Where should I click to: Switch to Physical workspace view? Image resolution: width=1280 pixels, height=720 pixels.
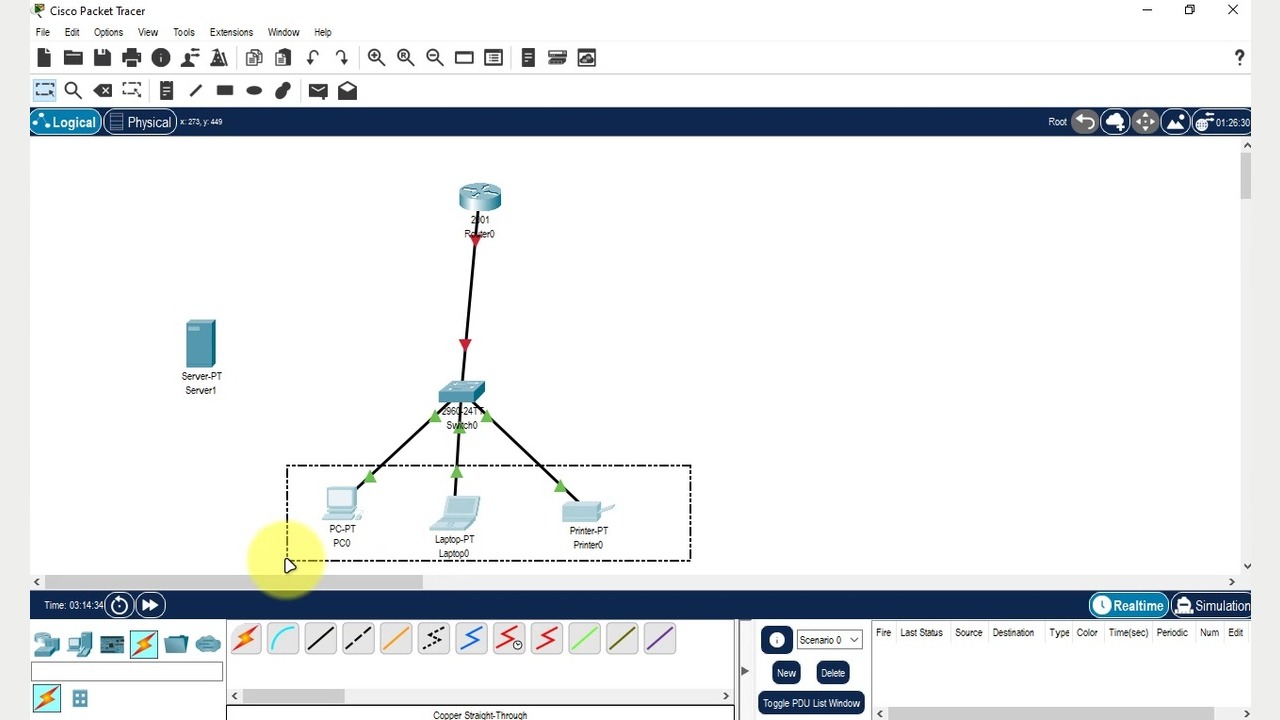coord(139,122)
